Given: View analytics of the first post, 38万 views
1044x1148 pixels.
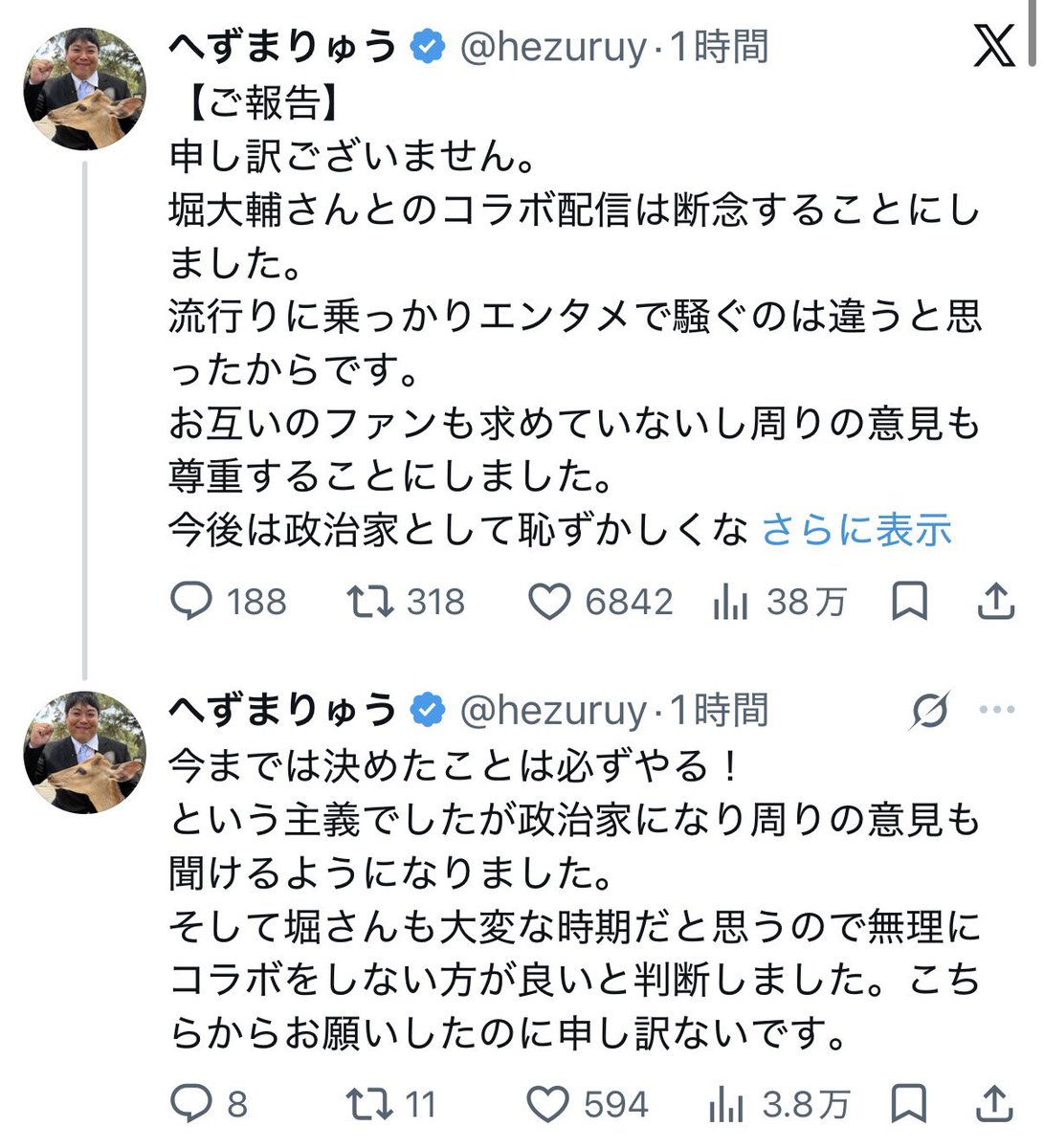Looking at the screenshot, I should click(780, 602).
